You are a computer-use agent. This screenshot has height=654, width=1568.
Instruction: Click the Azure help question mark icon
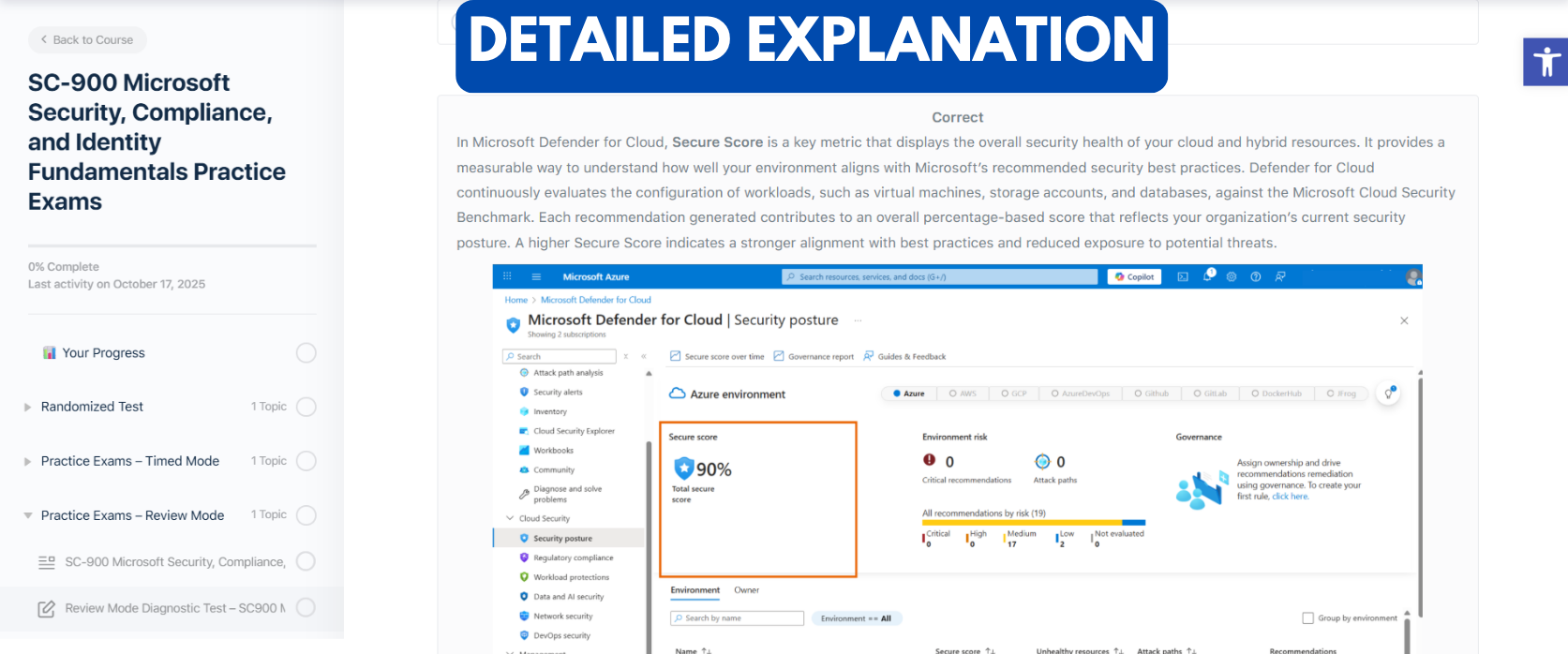click(1256, 277)
